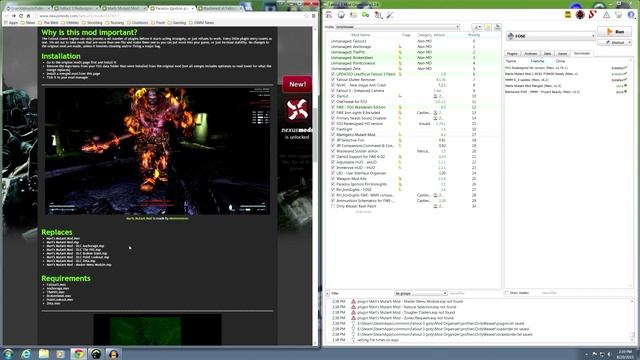Click the yellow folder icon above mod list
Viewport: 640px width, 360px height.
coord(488,27)
